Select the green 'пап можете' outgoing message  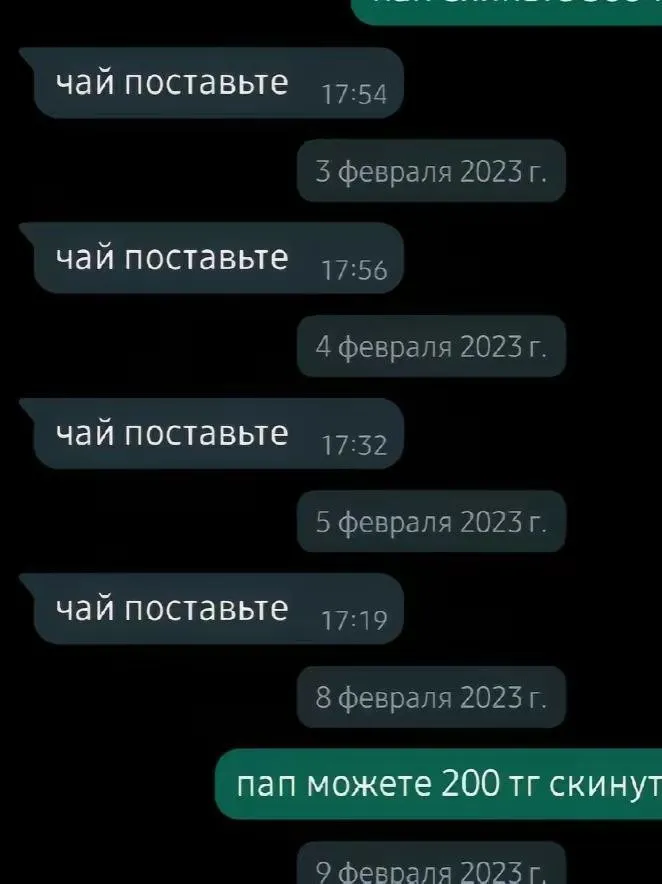coord(439,784)
